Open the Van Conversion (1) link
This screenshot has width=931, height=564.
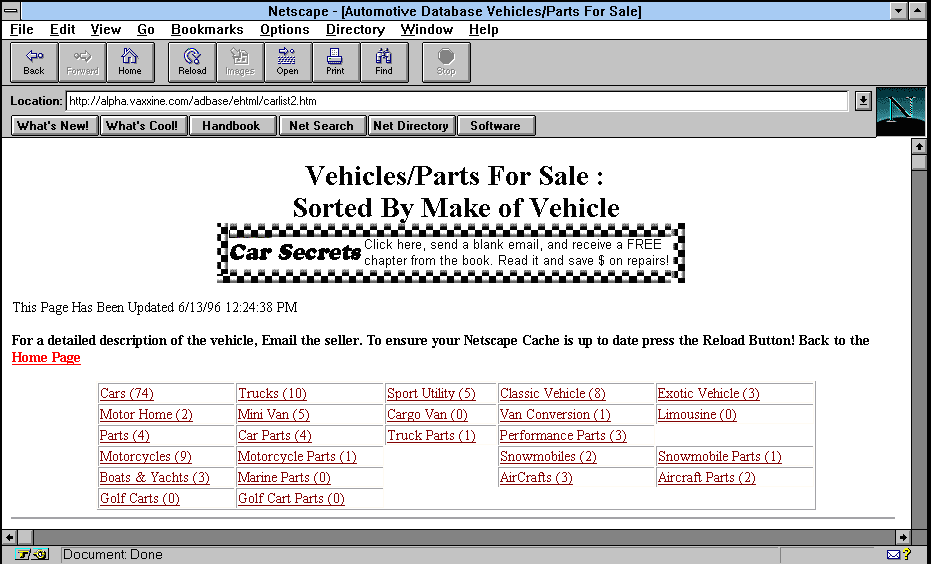tap(555, 414)
